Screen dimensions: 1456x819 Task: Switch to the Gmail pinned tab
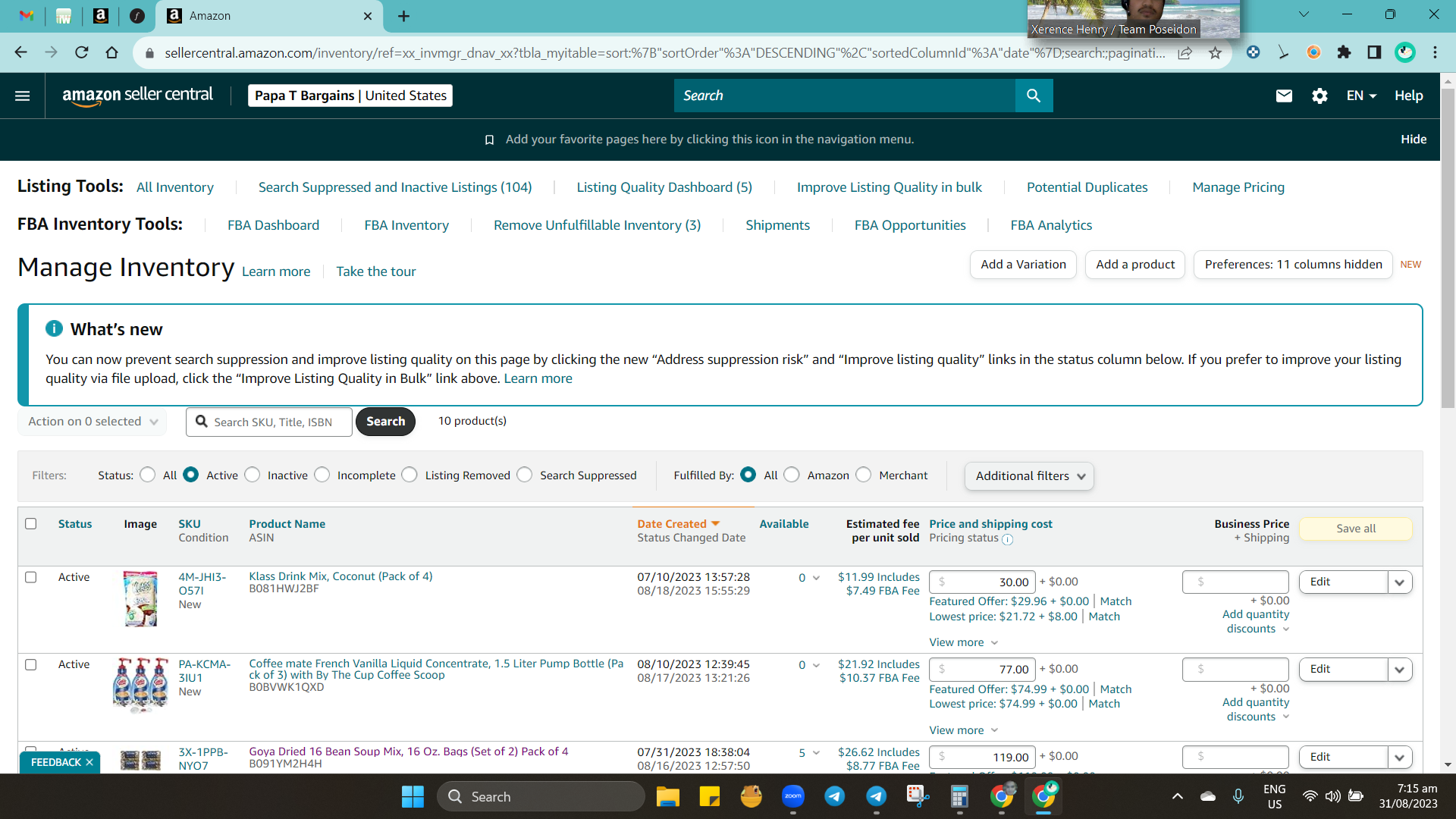click(27, 16)
